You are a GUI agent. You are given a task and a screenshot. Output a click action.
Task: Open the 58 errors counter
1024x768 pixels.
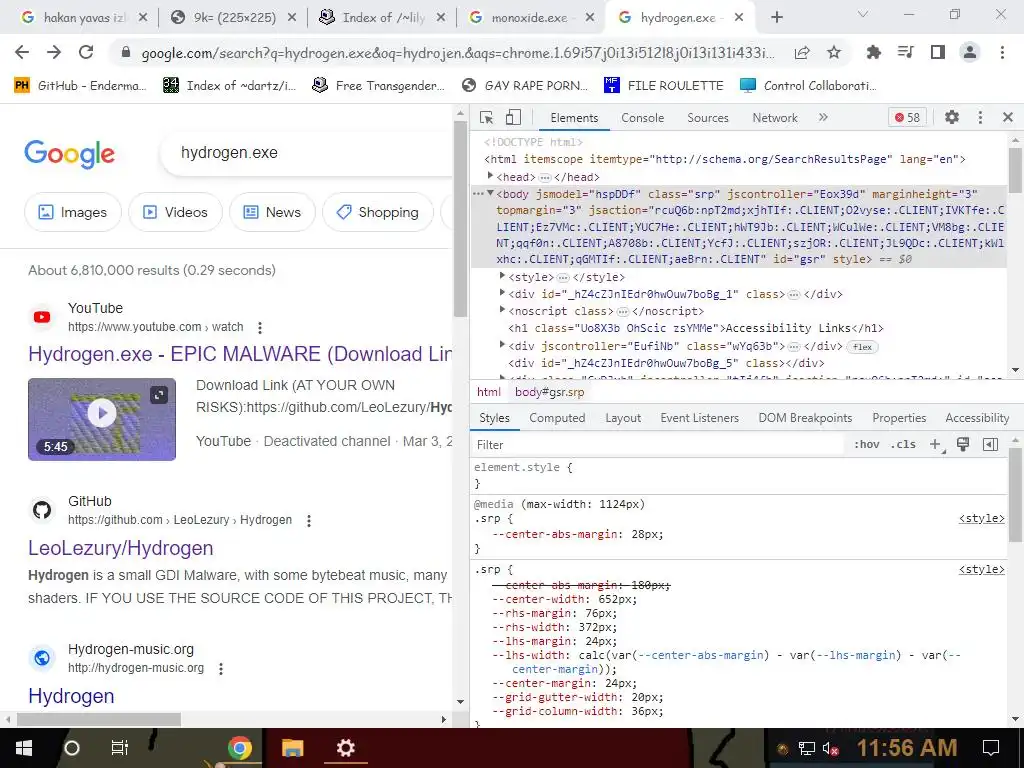(x=907, y=118)
